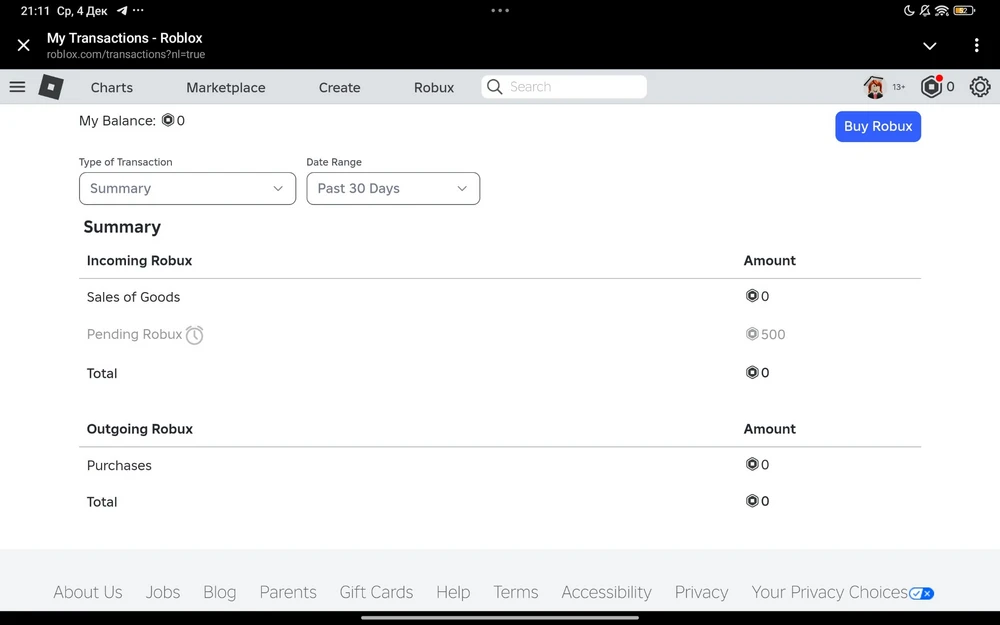
Task: Go to the Charts tab
Action: [112, 87]
